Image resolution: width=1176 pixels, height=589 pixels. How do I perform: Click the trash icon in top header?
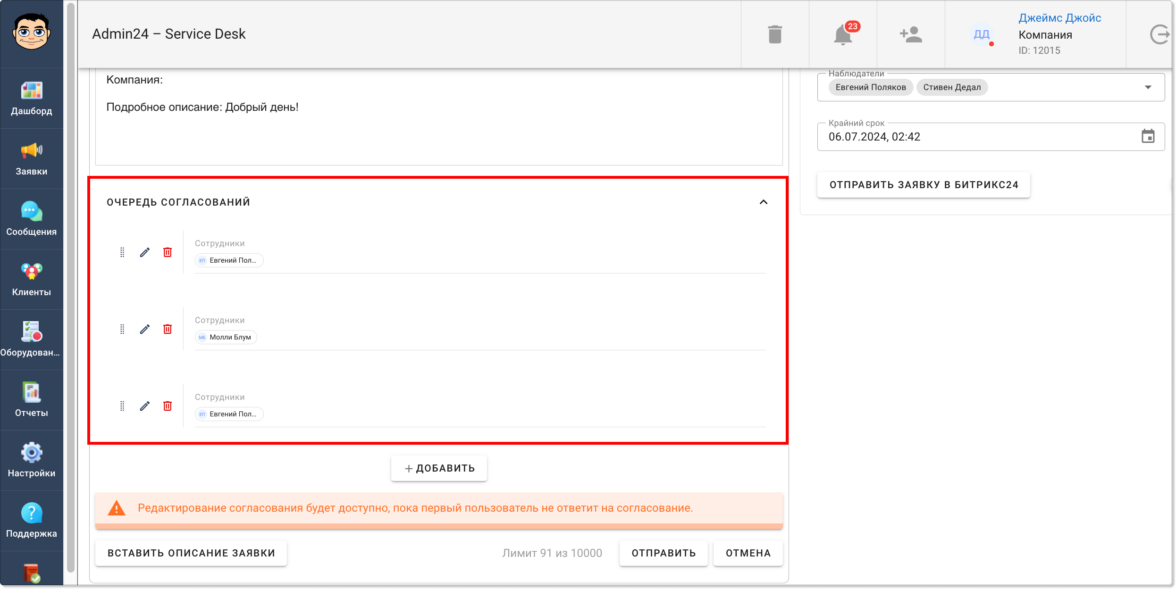pyautogui.click(x=775, y=35)
